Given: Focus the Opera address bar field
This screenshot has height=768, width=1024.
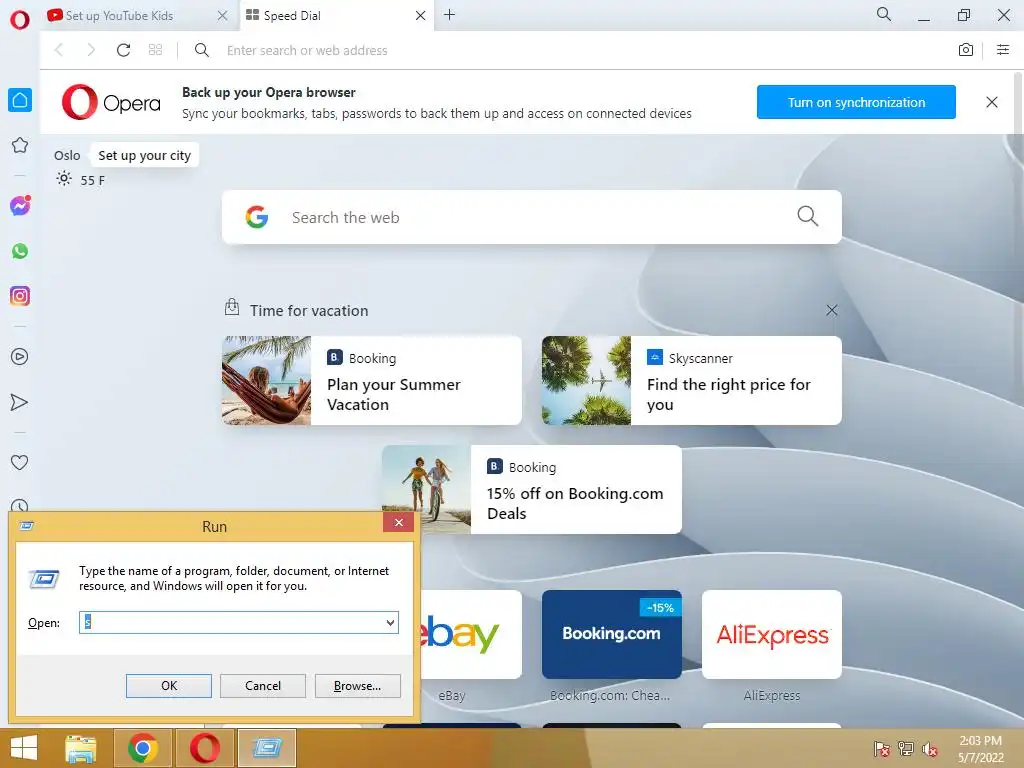Looking at the screenshot, I should pos(575,50).
